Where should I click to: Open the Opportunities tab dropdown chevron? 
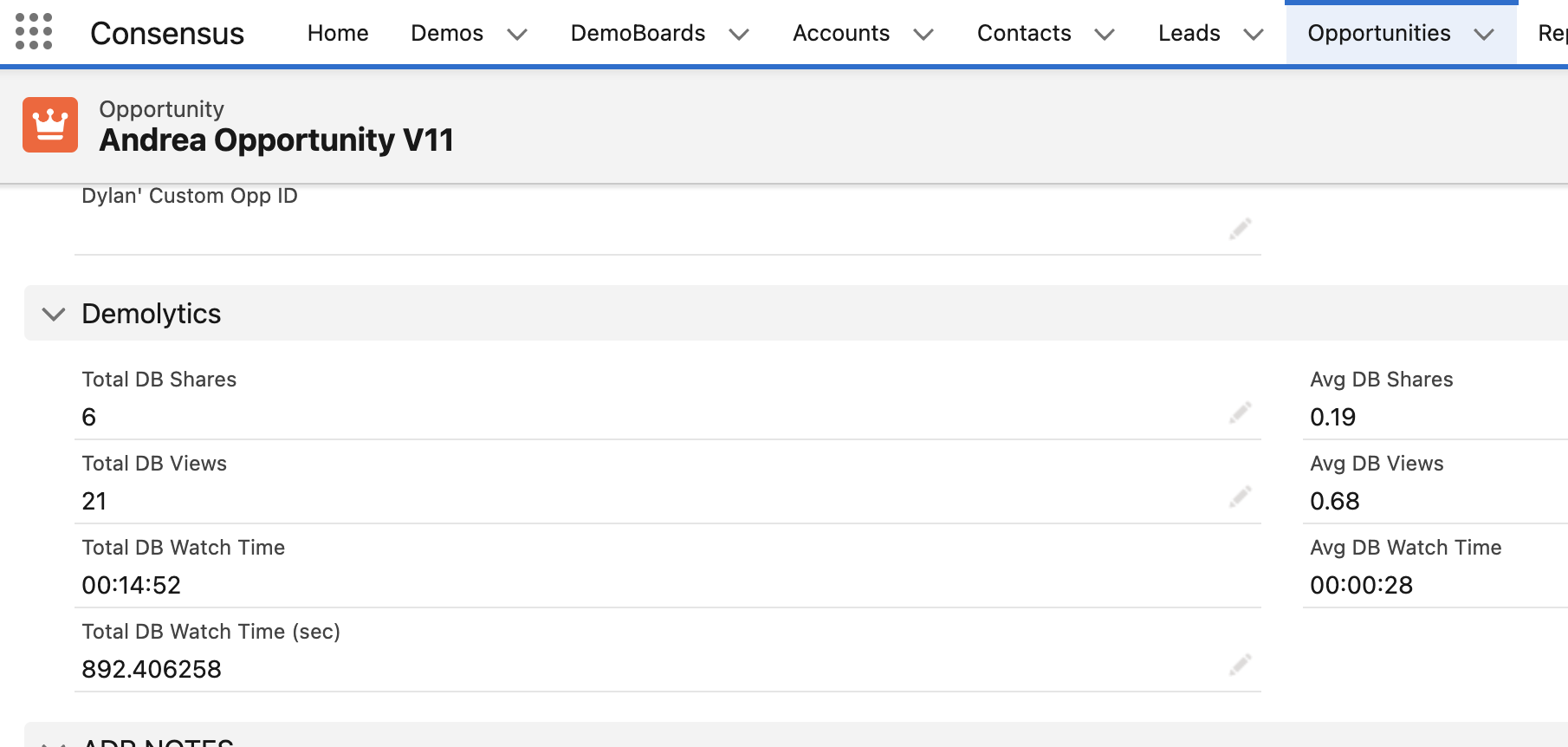[x=1484, y=34]
